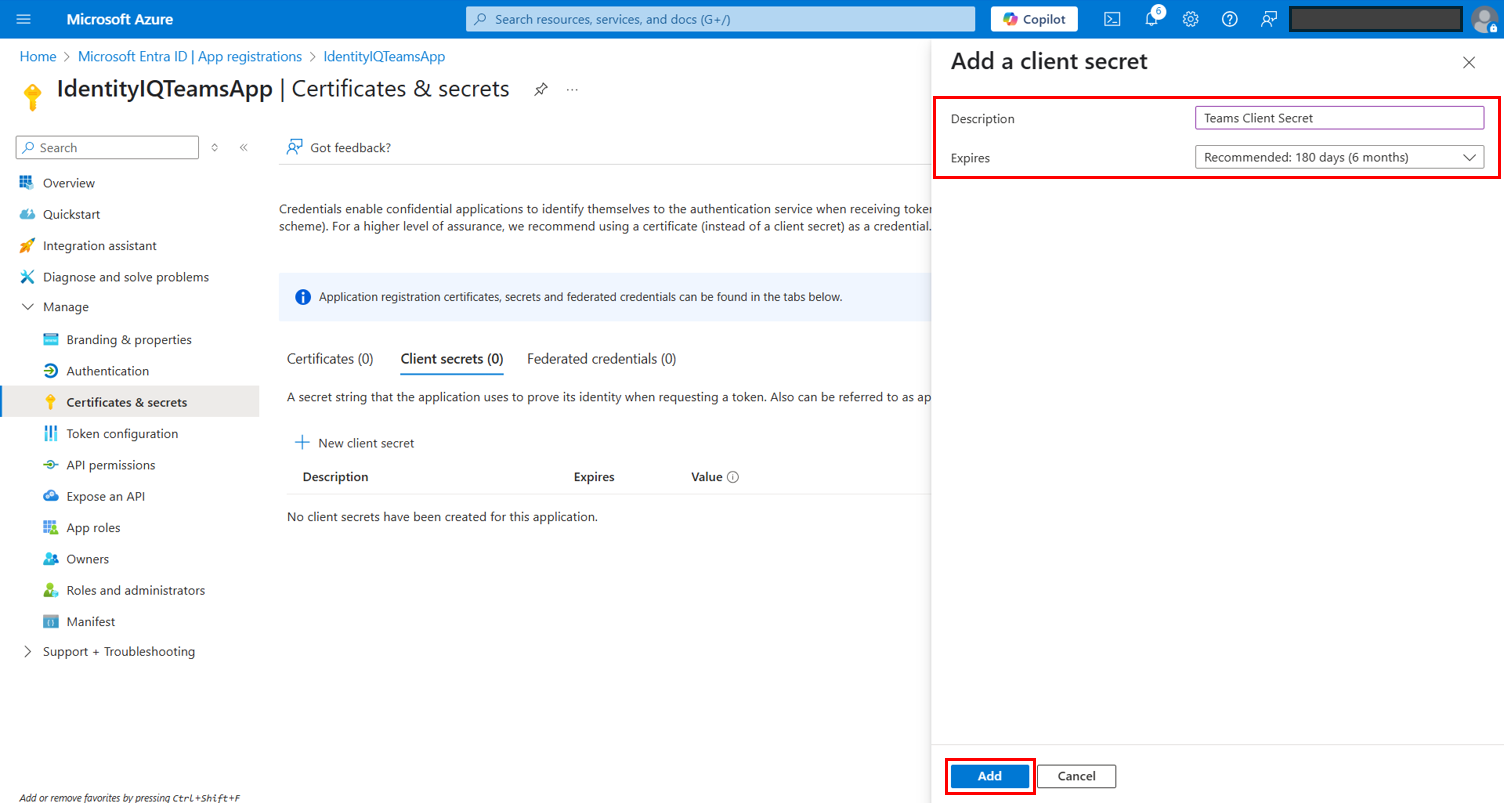1506x803 pixels.
Task: Open the Cloud Shell icon
Action: click(1111, 19)
